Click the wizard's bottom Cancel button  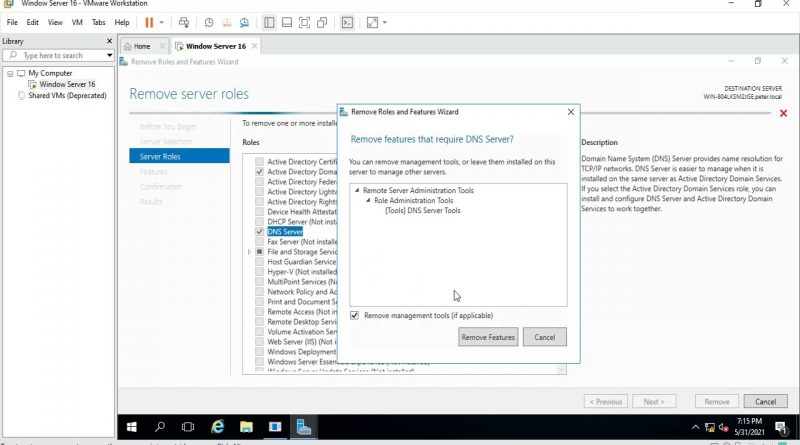(x=765, y=402)
